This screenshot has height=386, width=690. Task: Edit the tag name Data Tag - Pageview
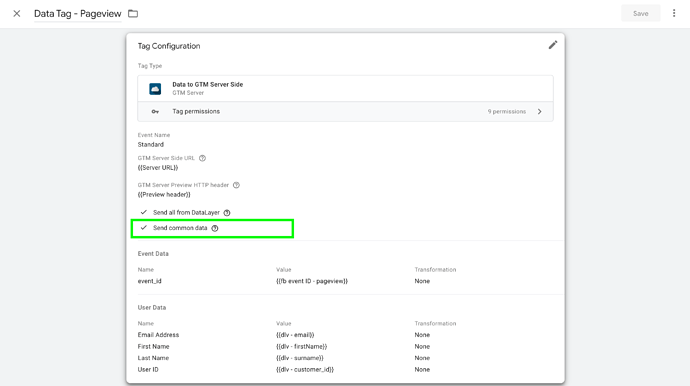pyautogui.click(x=77, y=14)
